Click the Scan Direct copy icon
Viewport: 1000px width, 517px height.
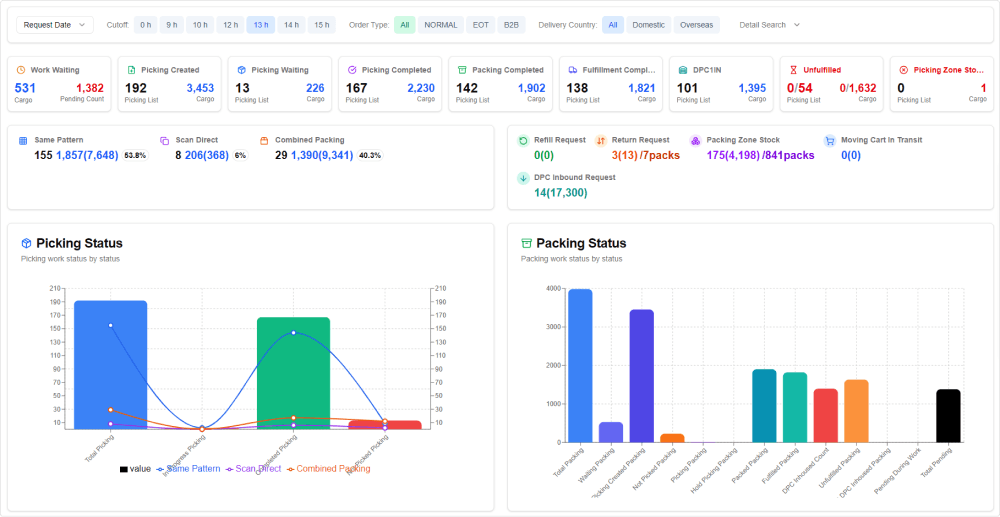tap(165, 140)
